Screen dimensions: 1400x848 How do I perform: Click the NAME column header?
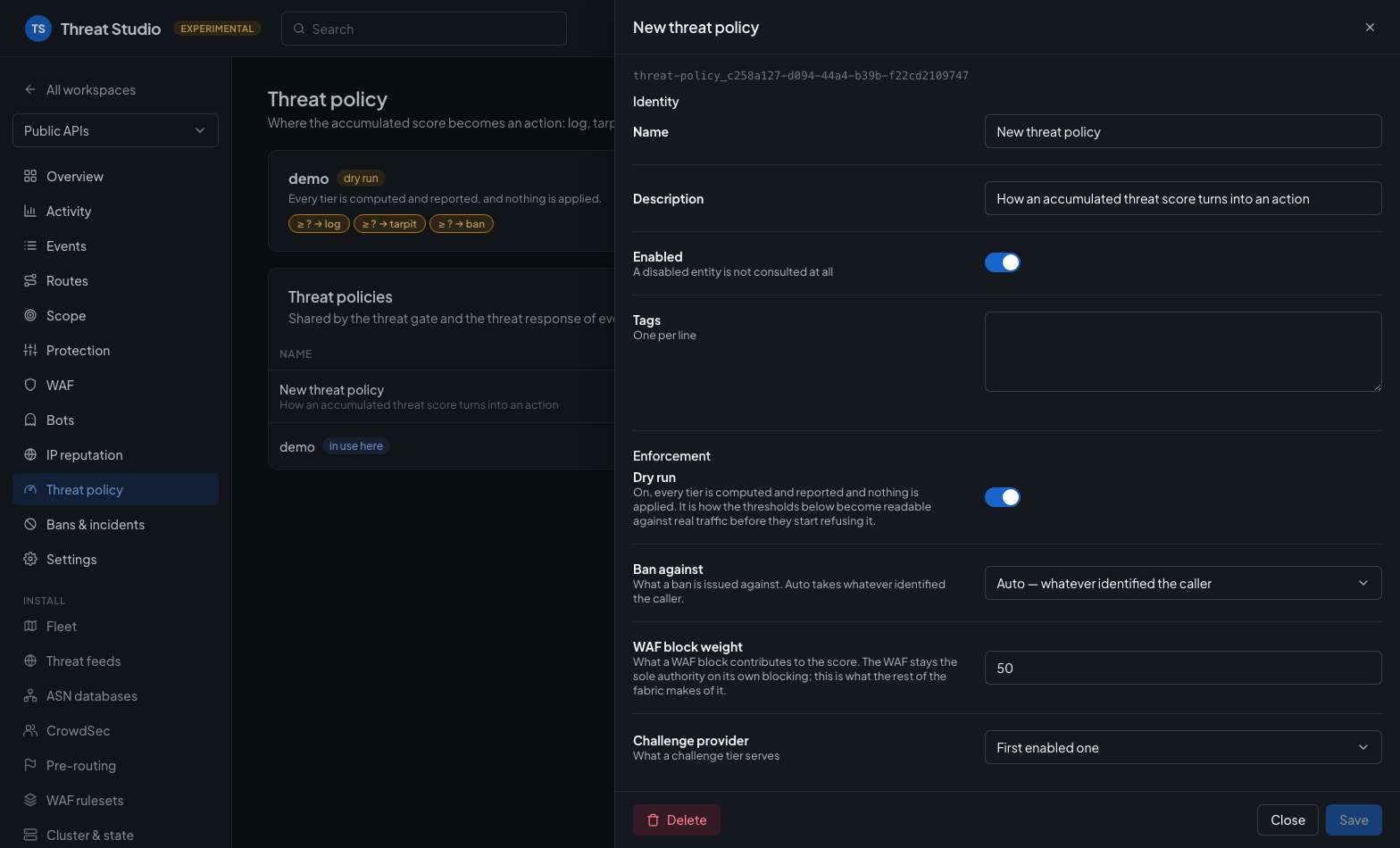coord(296,354)
